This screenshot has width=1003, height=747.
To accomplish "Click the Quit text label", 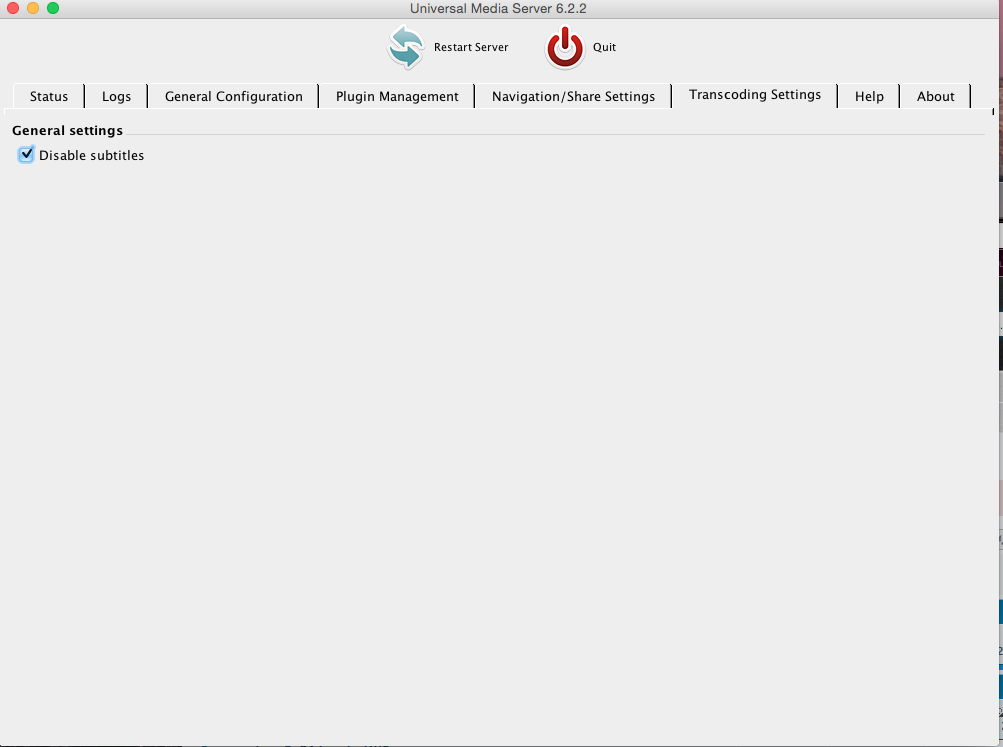I will 604,47.
